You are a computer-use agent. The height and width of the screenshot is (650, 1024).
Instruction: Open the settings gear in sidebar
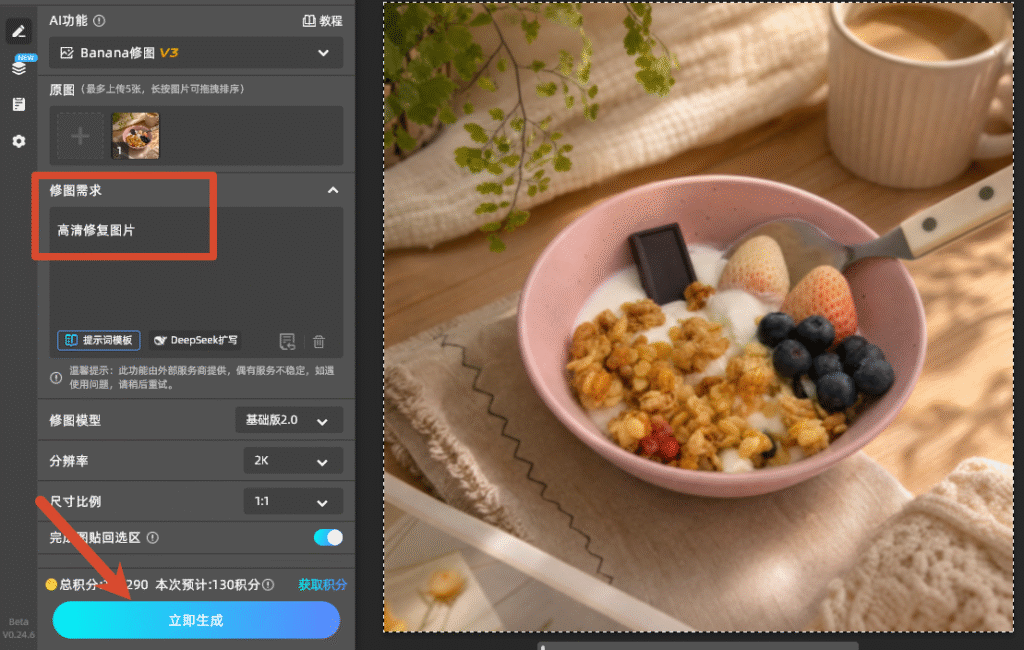tap(19, 141)
